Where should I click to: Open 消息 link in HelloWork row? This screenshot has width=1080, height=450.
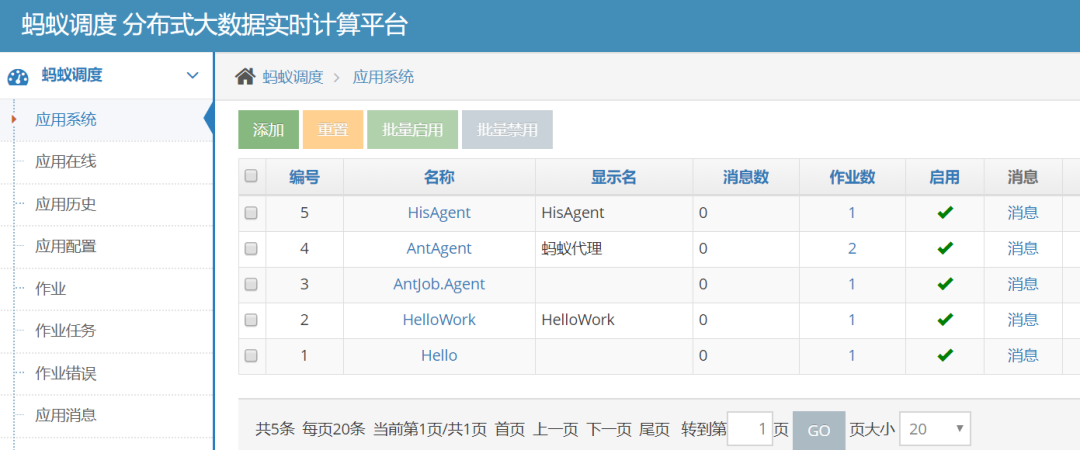pos(1023,320)
